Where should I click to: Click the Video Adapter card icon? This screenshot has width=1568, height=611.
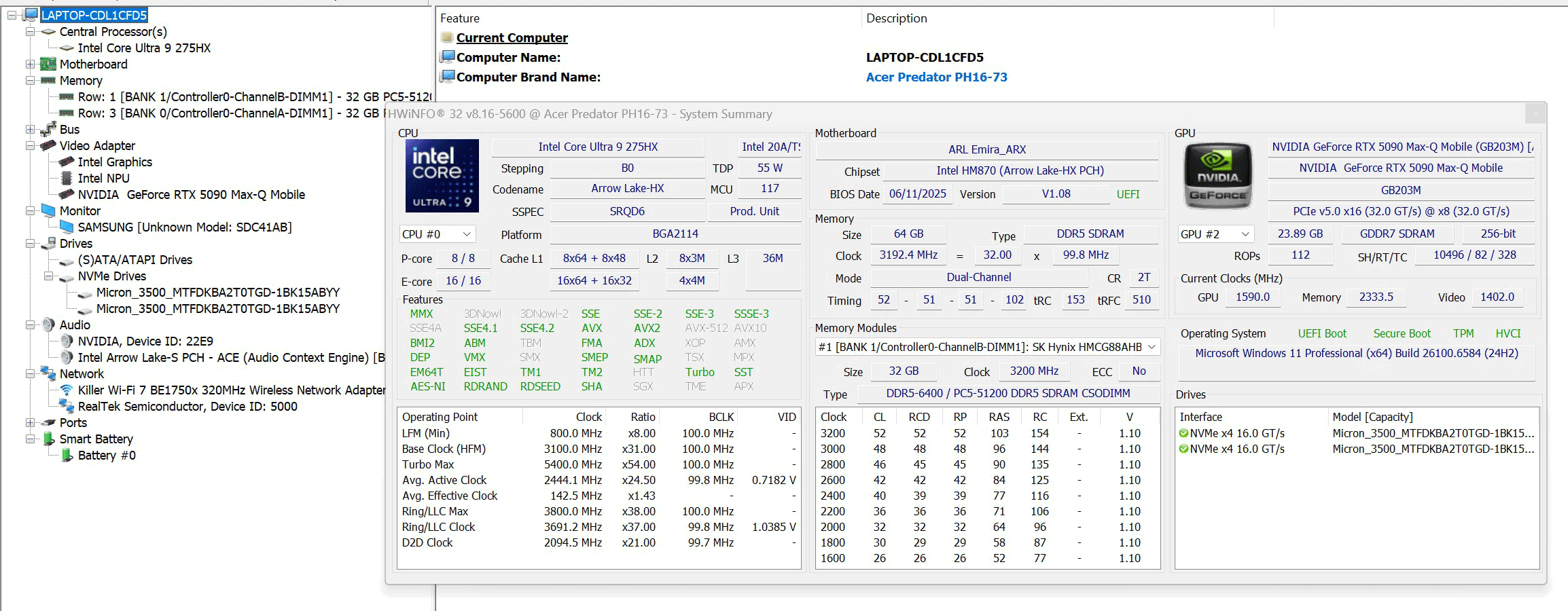tap(48, 145)
